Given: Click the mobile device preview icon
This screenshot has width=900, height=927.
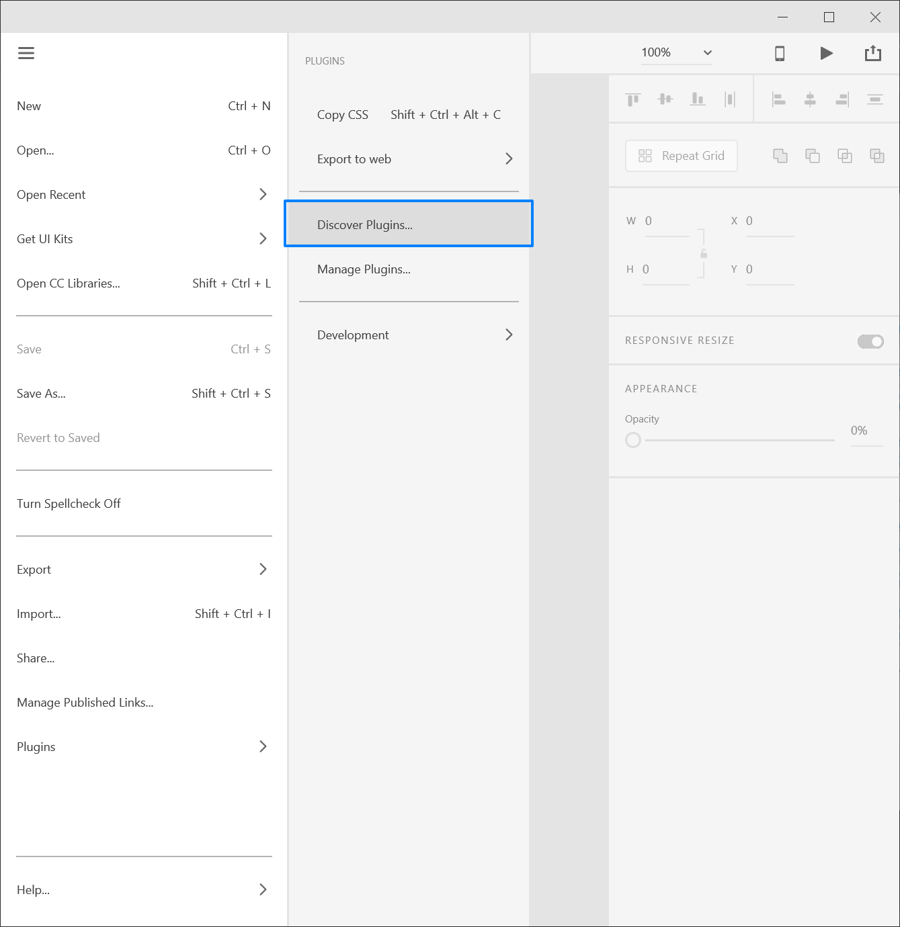Looking at the screenshot, I should click(x=779, y=53).
